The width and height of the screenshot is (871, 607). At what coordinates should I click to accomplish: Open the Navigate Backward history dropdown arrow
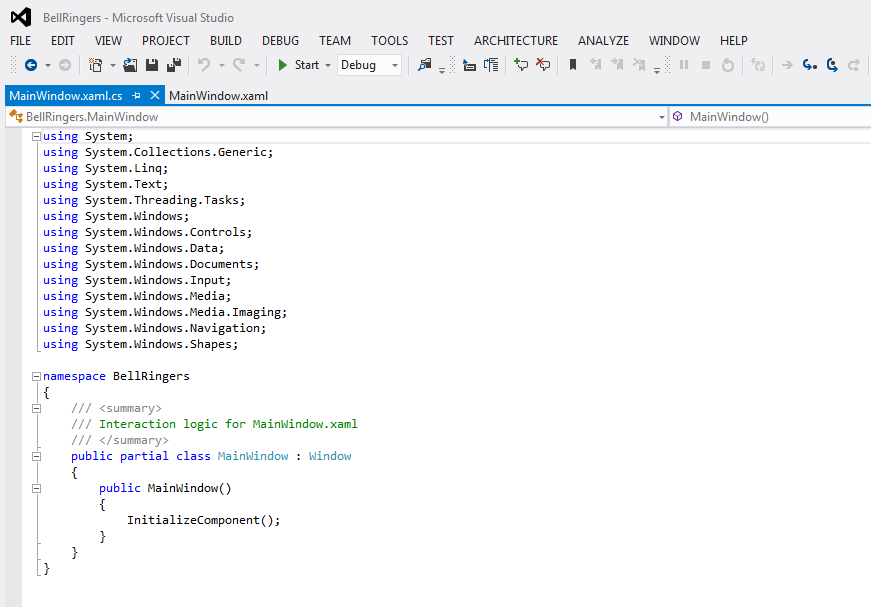point(48,66)
